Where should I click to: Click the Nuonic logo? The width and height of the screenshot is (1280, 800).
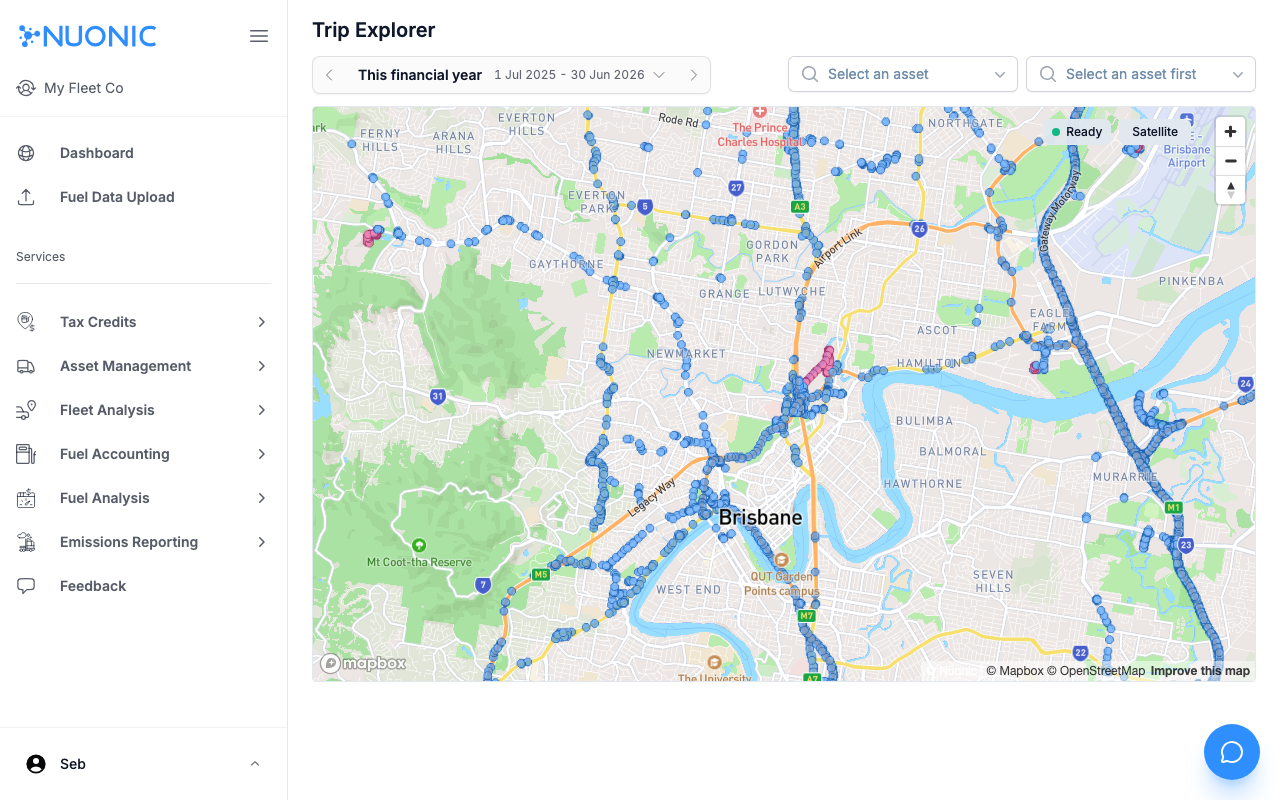pos(88,36)
